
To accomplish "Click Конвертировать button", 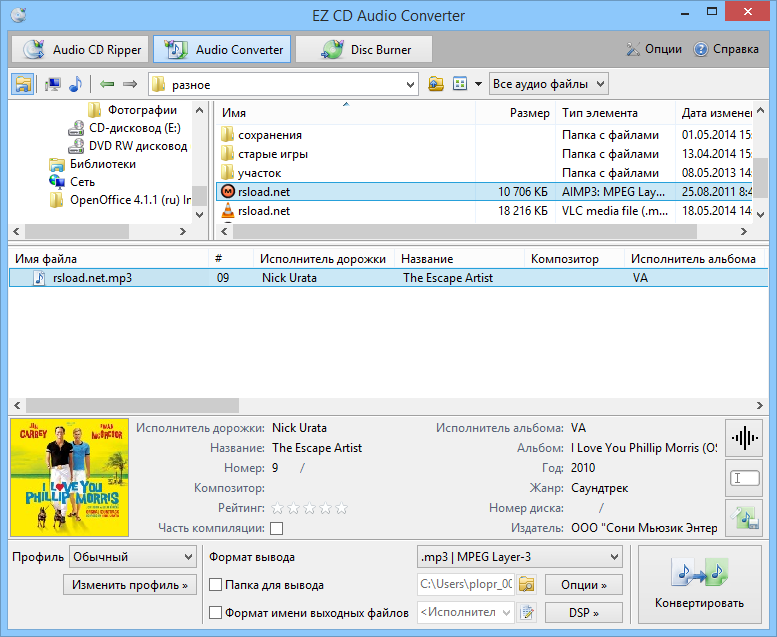I will click(700, 584).
